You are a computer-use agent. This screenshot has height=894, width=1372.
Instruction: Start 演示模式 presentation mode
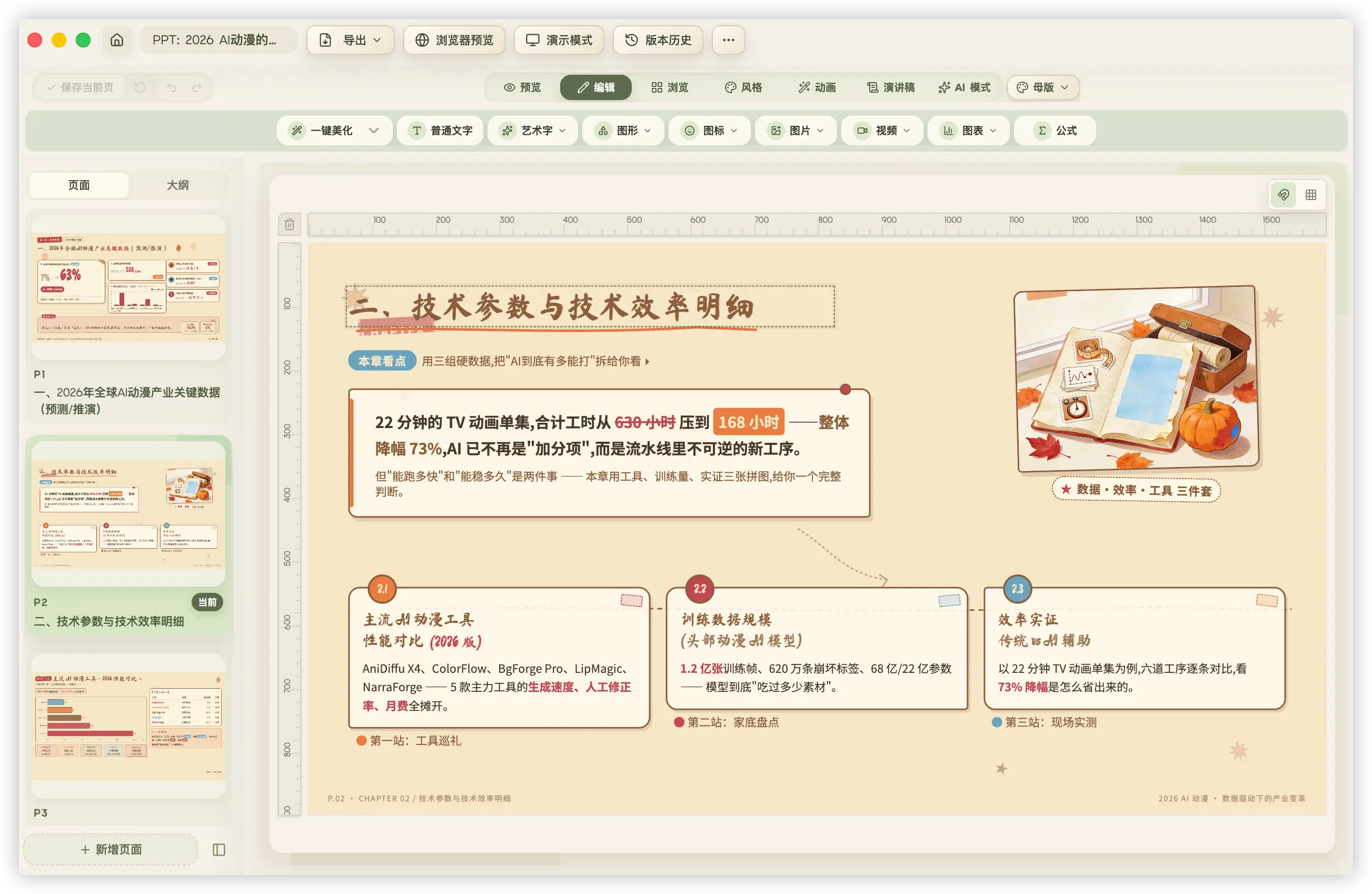[559, 40]
